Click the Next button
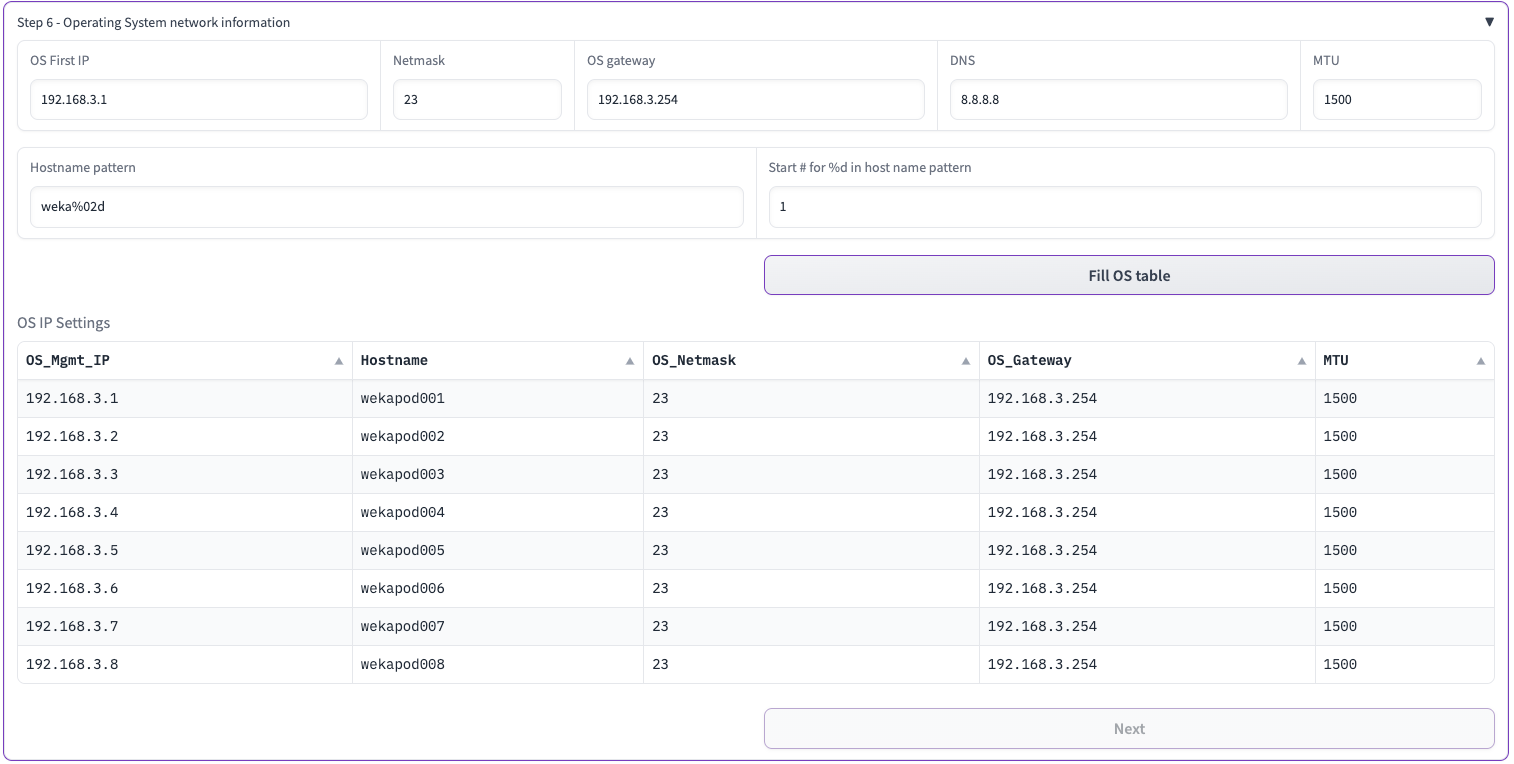The height and width of the screenshot is (764, 1514). (x=1128, y=729)
